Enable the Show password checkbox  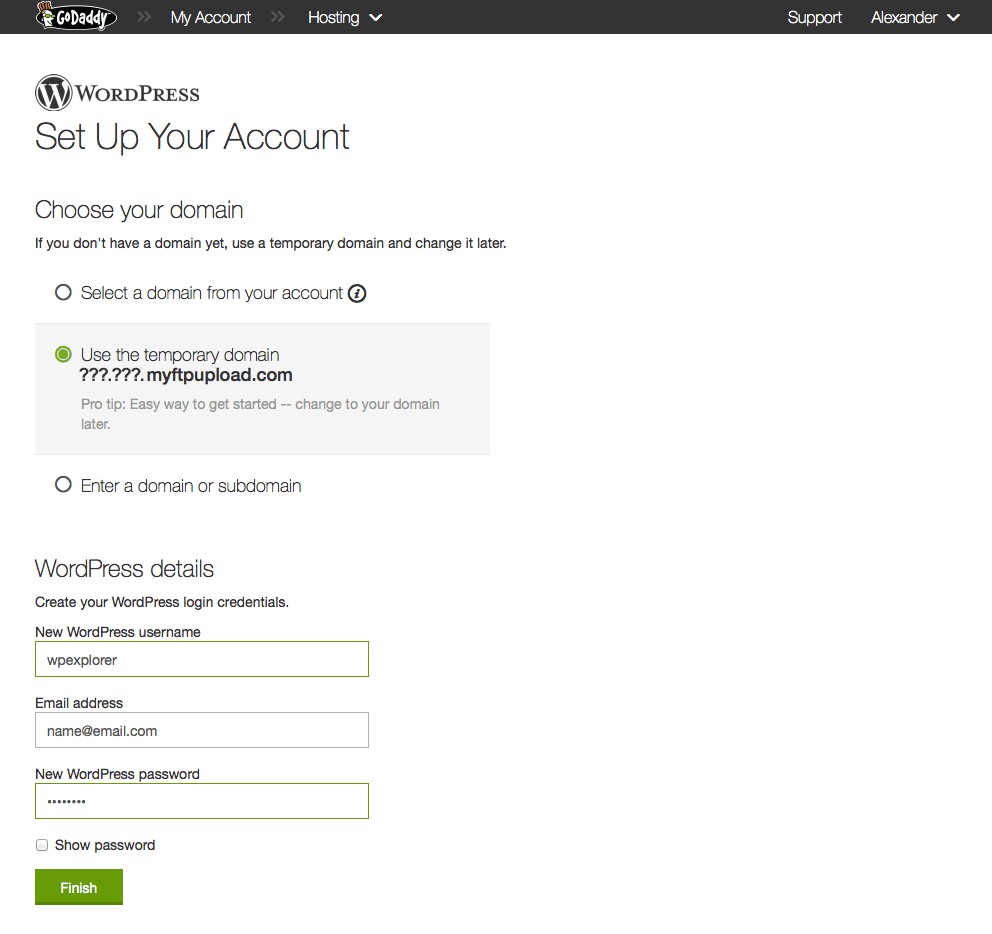click(42, 845)
